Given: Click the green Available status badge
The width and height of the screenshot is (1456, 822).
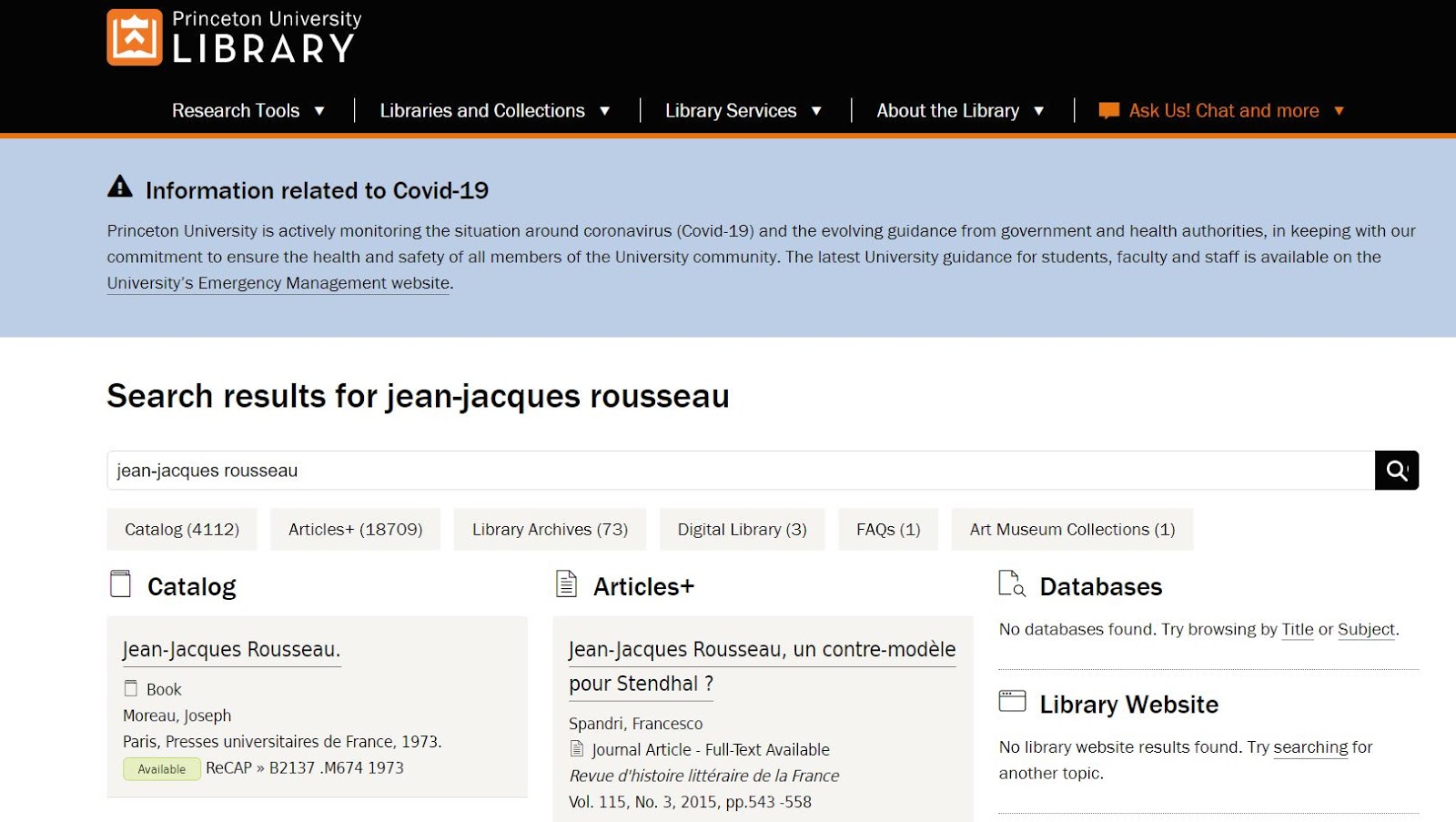Looking at the screenshot, I should [x=162, y=769].
